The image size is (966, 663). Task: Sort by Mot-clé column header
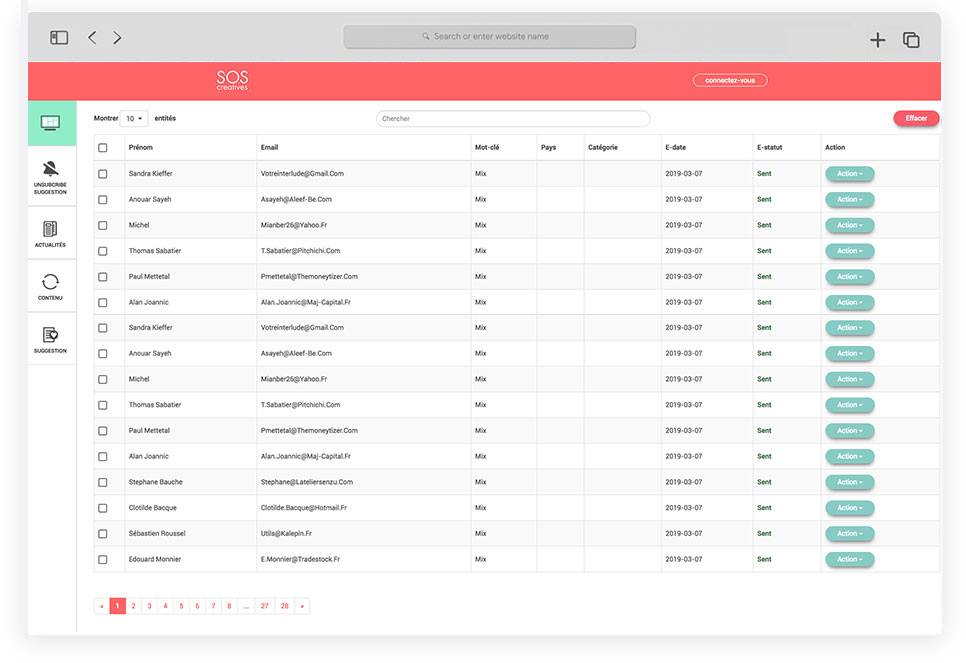click(487, 148)
